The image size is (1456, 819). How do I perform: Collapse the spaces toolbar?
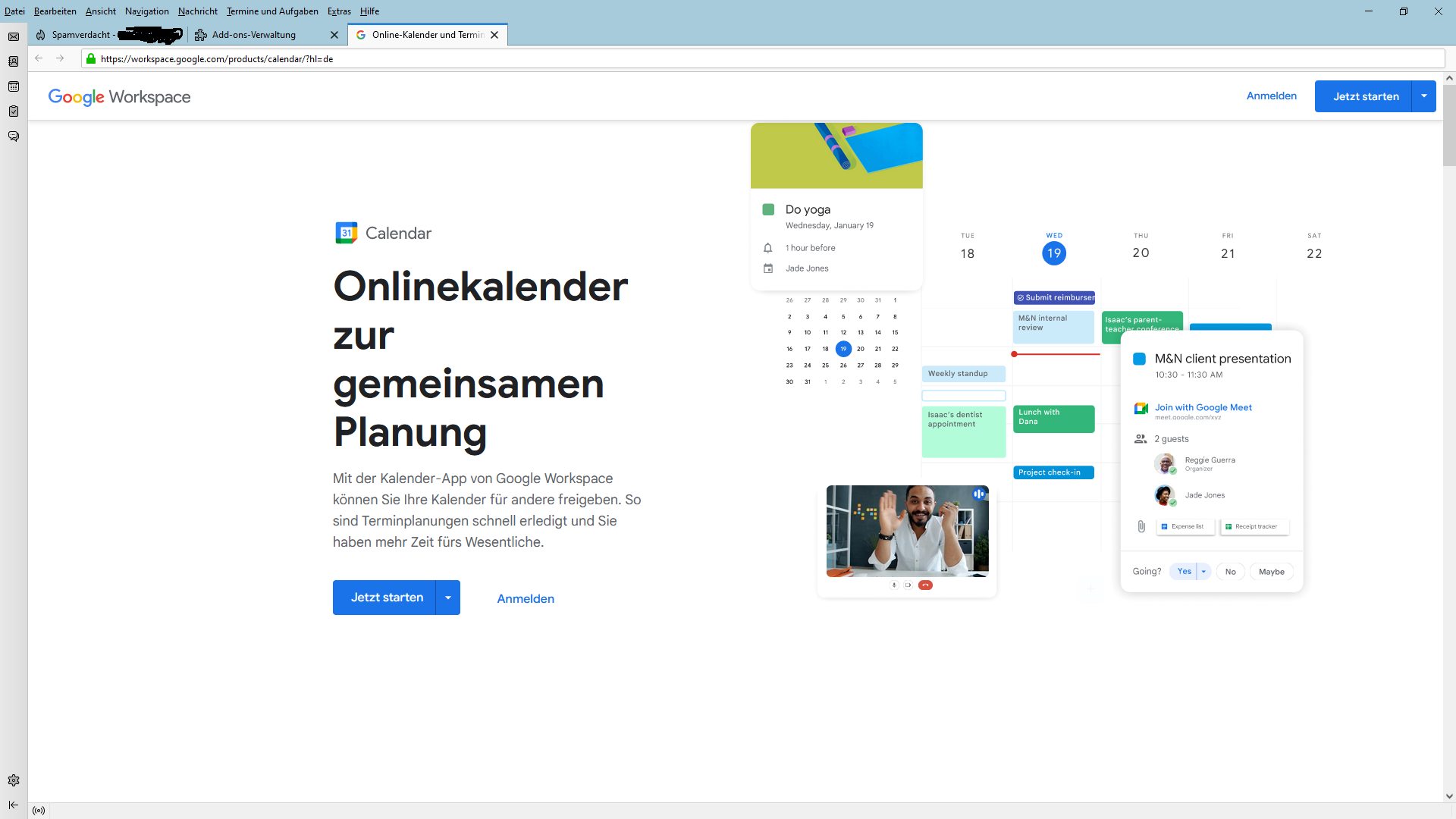[x=14, y=805]
